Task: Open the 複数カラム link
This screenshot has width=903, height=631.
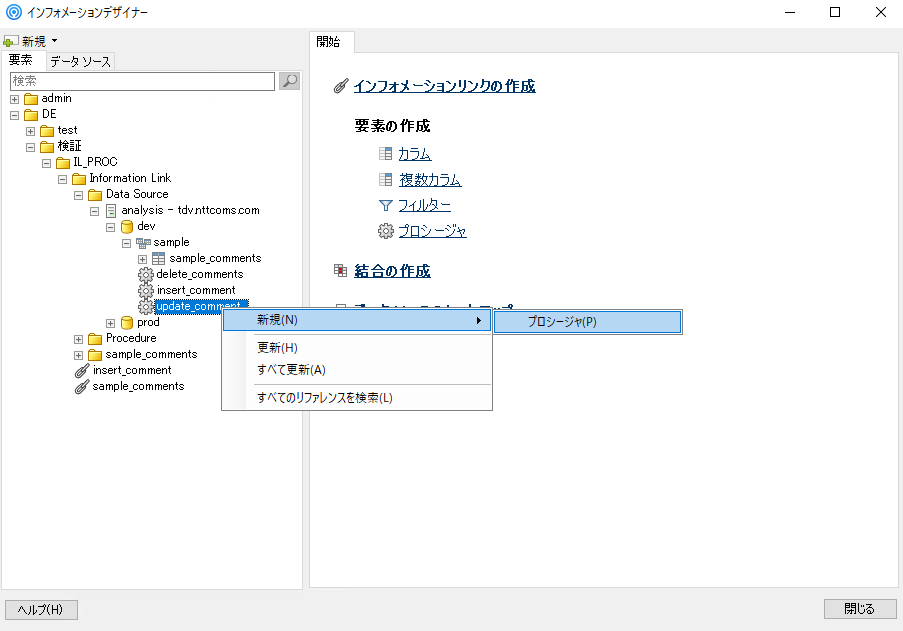Action: 430,180
